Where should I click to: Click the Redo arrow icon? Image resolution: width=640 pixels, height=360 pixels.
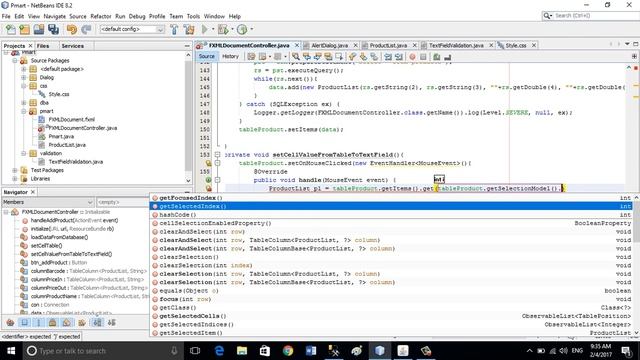[86, 29]
